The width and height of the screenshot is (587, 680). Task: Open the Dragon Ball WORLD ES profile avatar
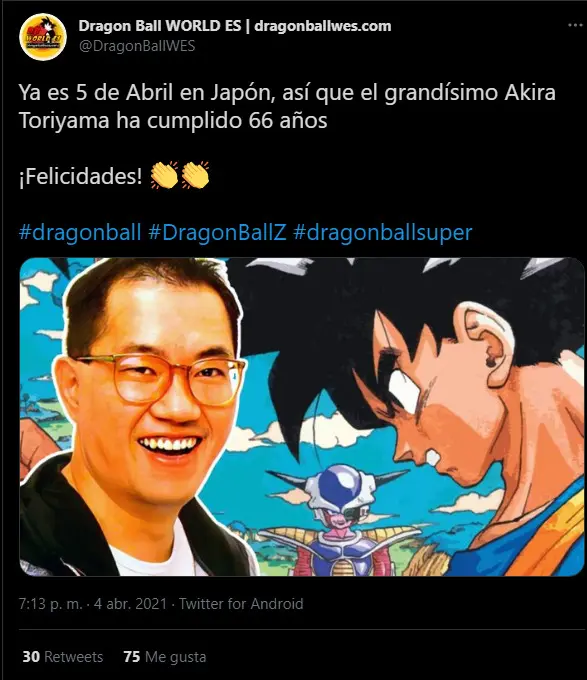[x=43, y=37]
